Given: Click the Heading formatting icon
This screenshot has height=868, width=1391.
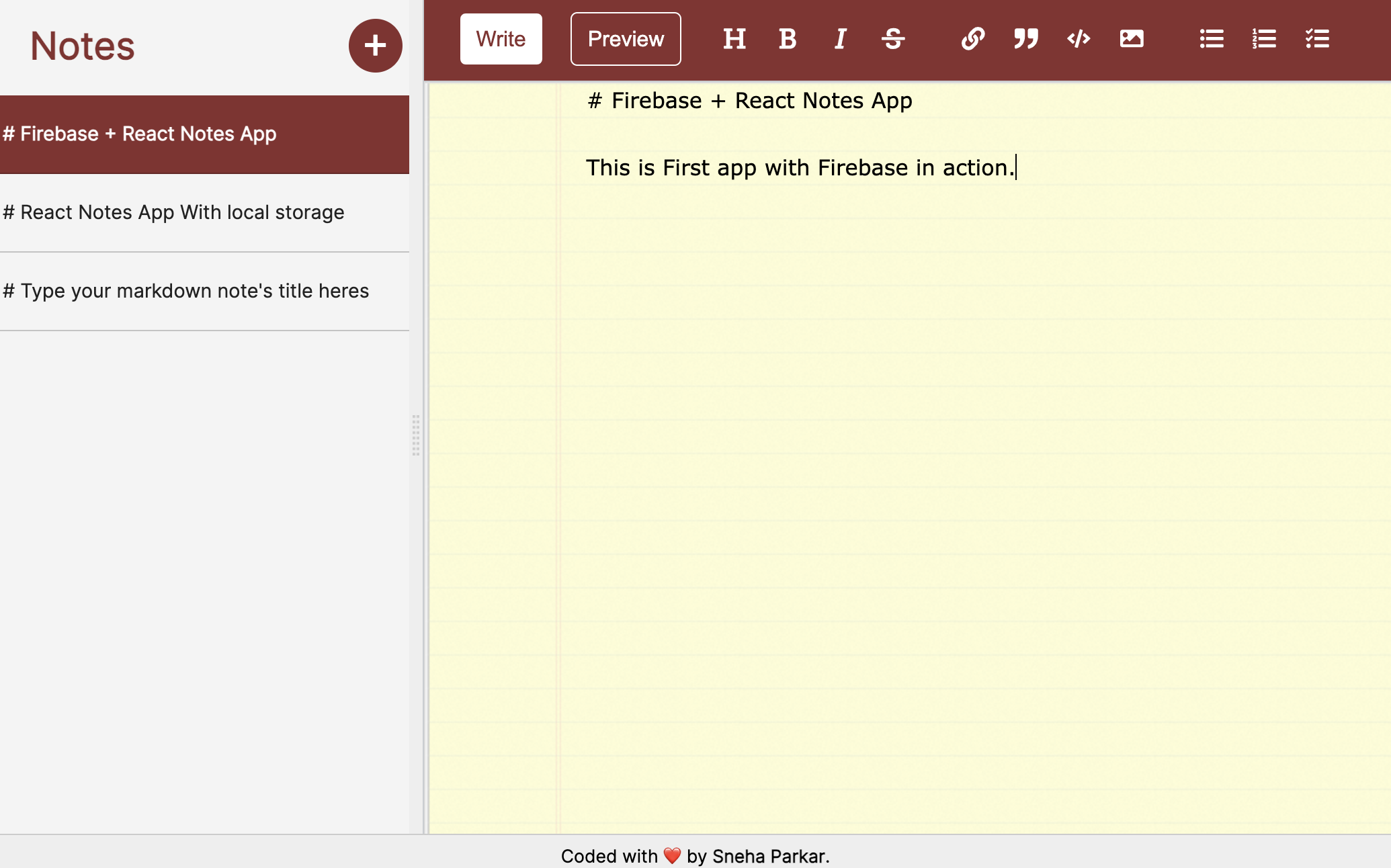Looking at the screenshot, I should 734,39.
